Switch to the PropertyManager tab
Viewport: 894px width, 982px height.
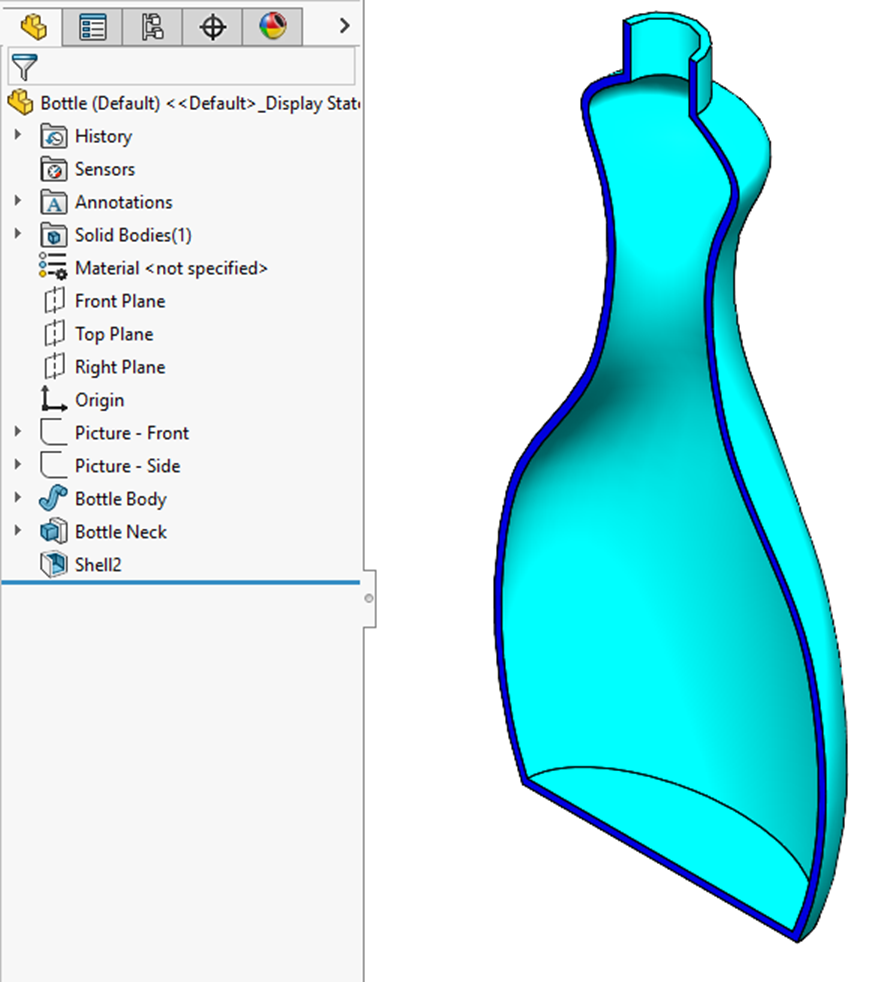92,26
